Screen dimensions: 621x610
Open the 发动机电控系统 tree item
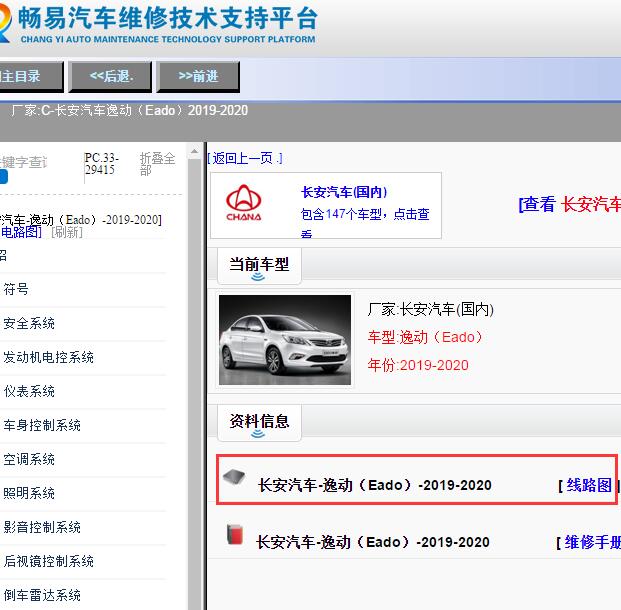pyautogui.click(x=48, y=357)
